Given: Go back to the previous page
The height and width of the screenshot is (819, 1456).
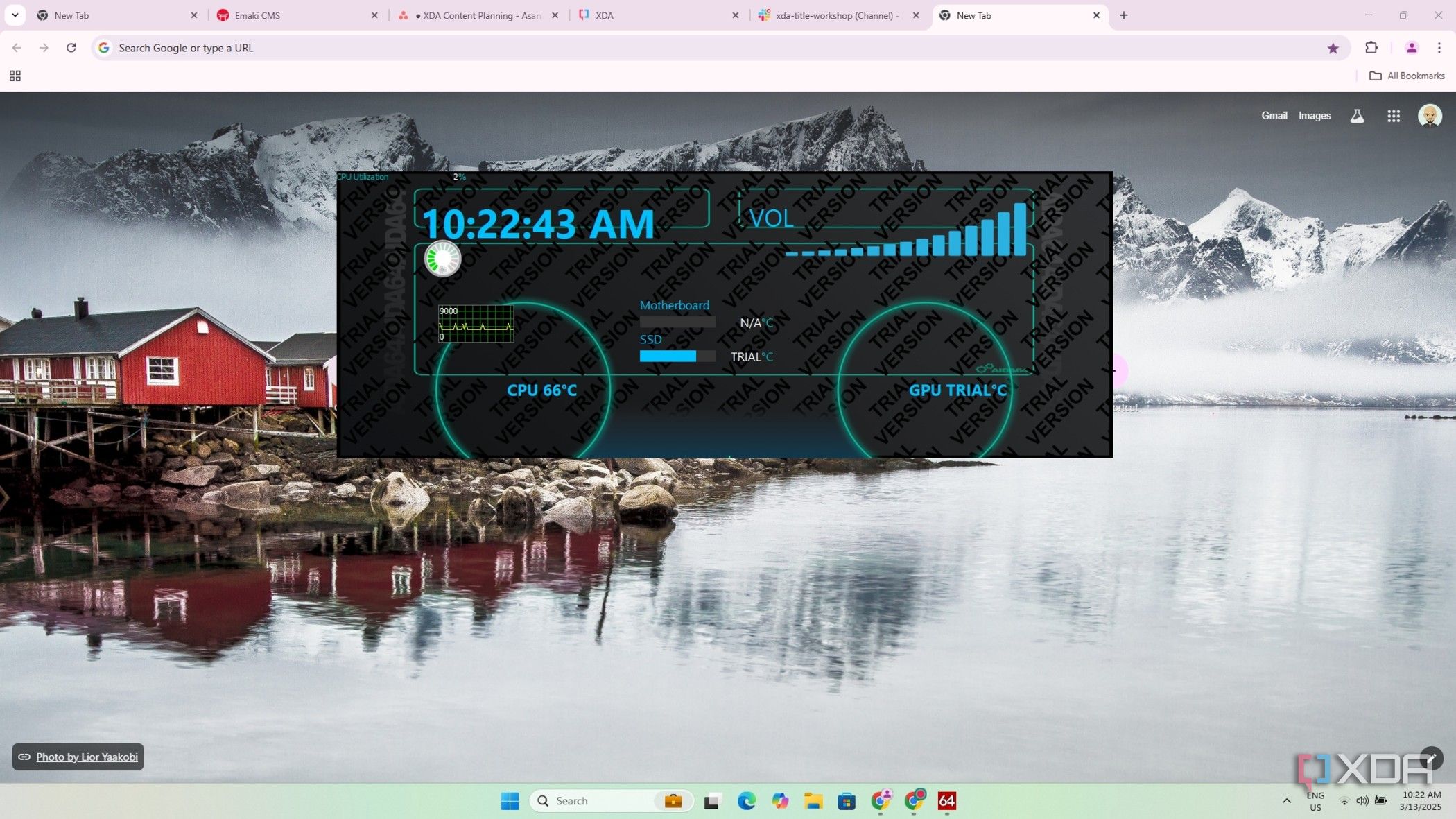Looking at the screenshot, I should pyautogui.click(x=17, y=48).
